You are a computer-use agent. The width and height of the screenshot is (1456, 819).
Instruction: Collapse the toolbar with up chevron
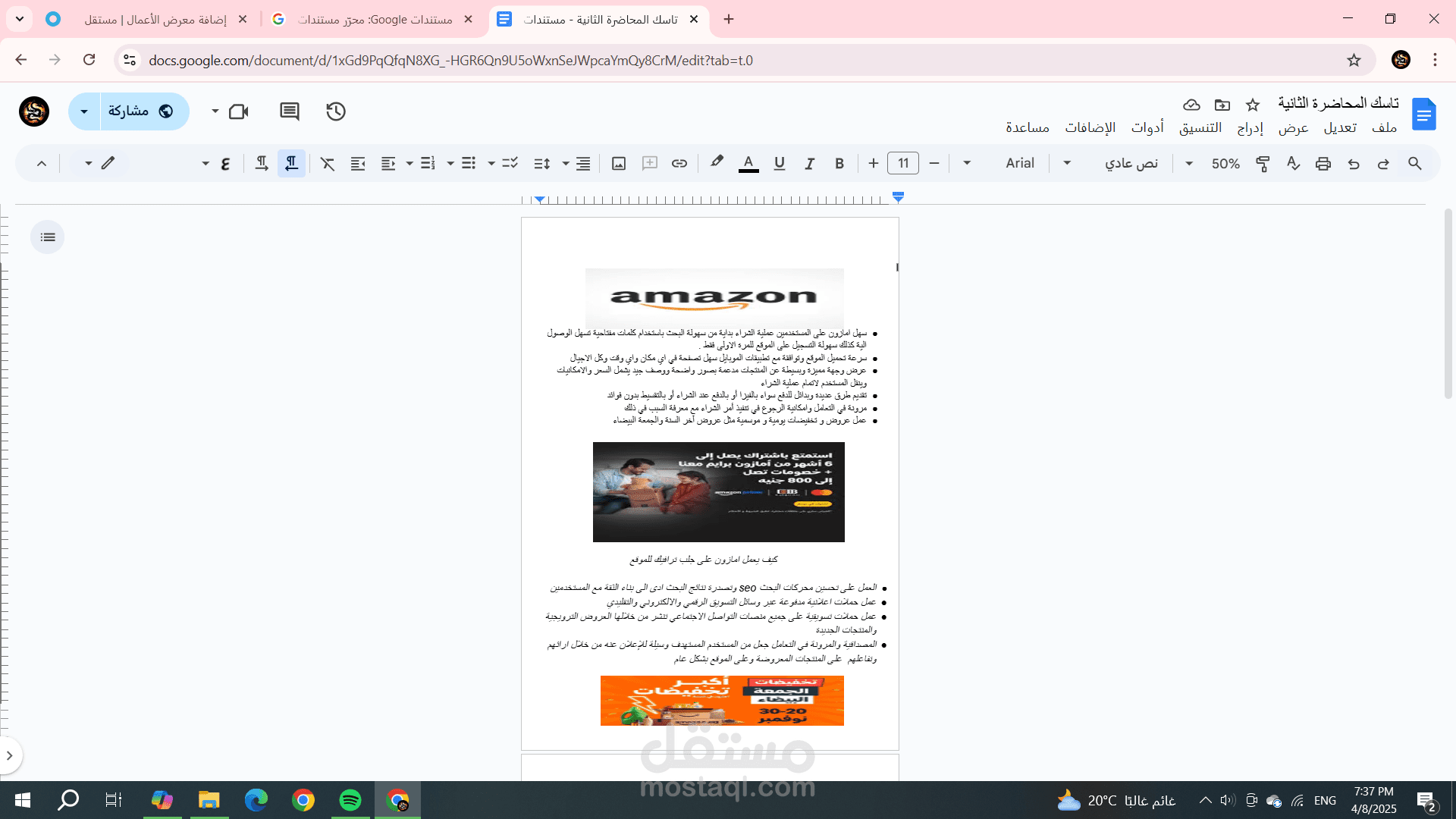(x=42, y=163)
